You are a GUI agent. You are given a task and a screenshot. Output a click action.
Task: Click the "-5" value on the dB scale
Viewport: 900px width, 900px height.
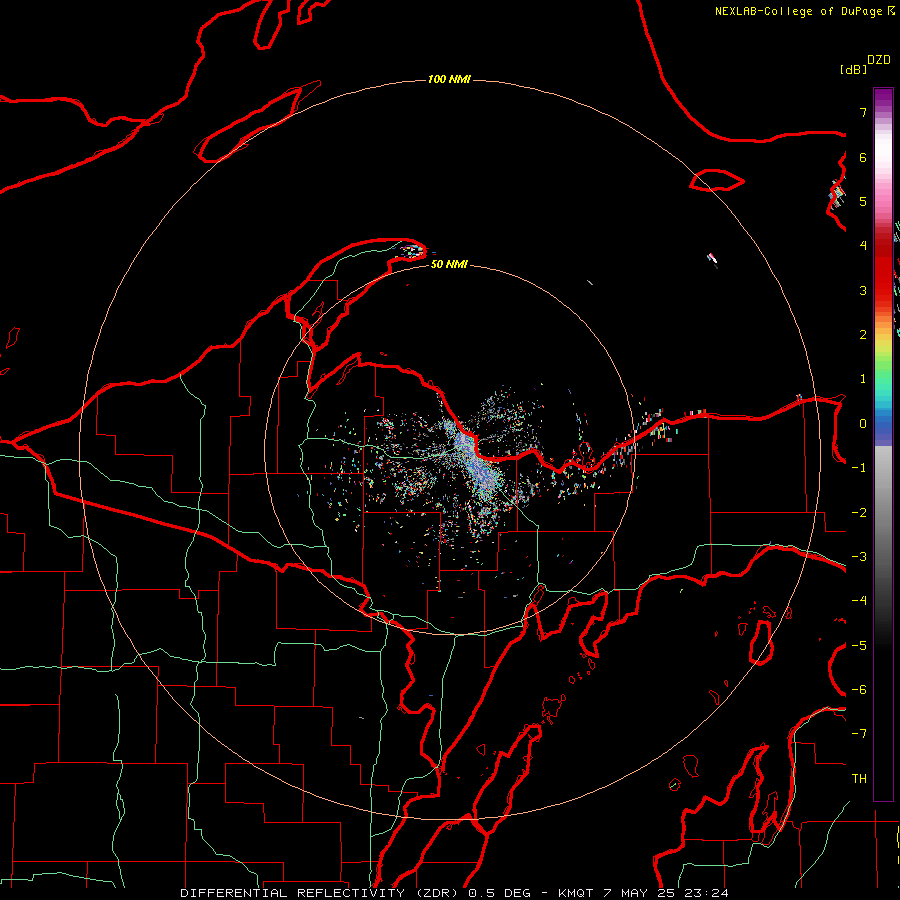tap(859, 646)
